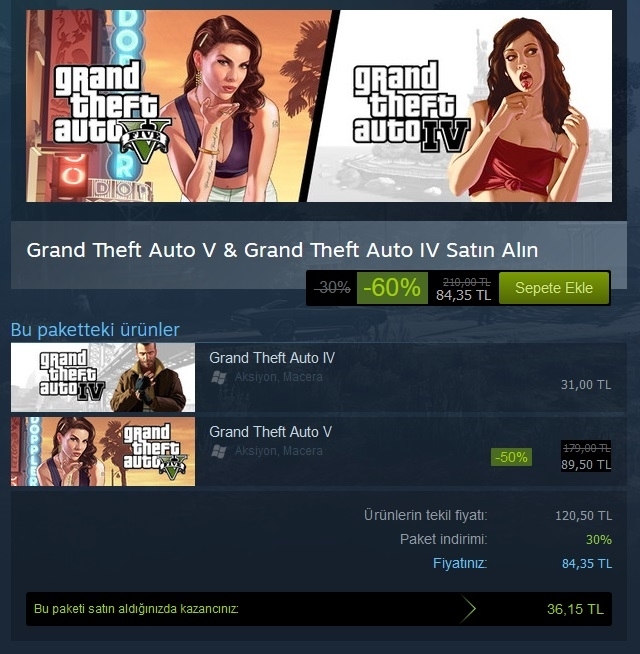The image size is (640, 654).
Task: Click the 31,00 TL price for GTA IV
Action: (586, 385)
